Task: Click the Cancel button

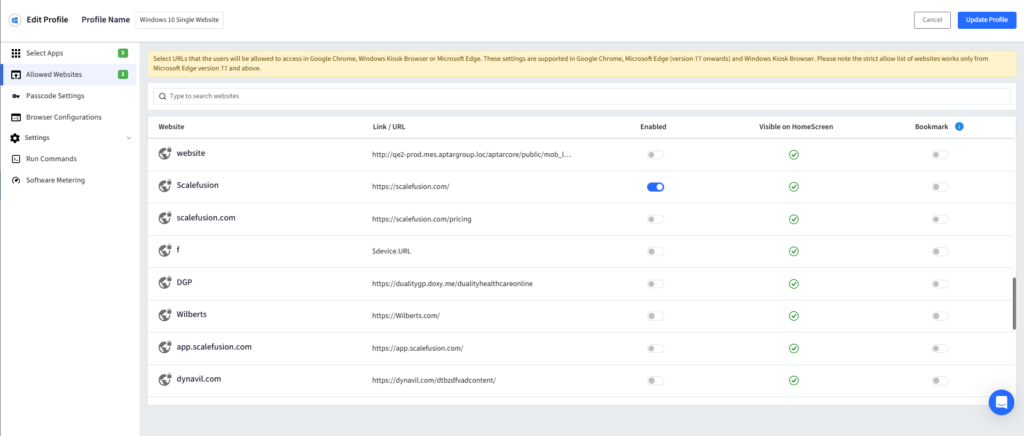Action: coord(932,20)
